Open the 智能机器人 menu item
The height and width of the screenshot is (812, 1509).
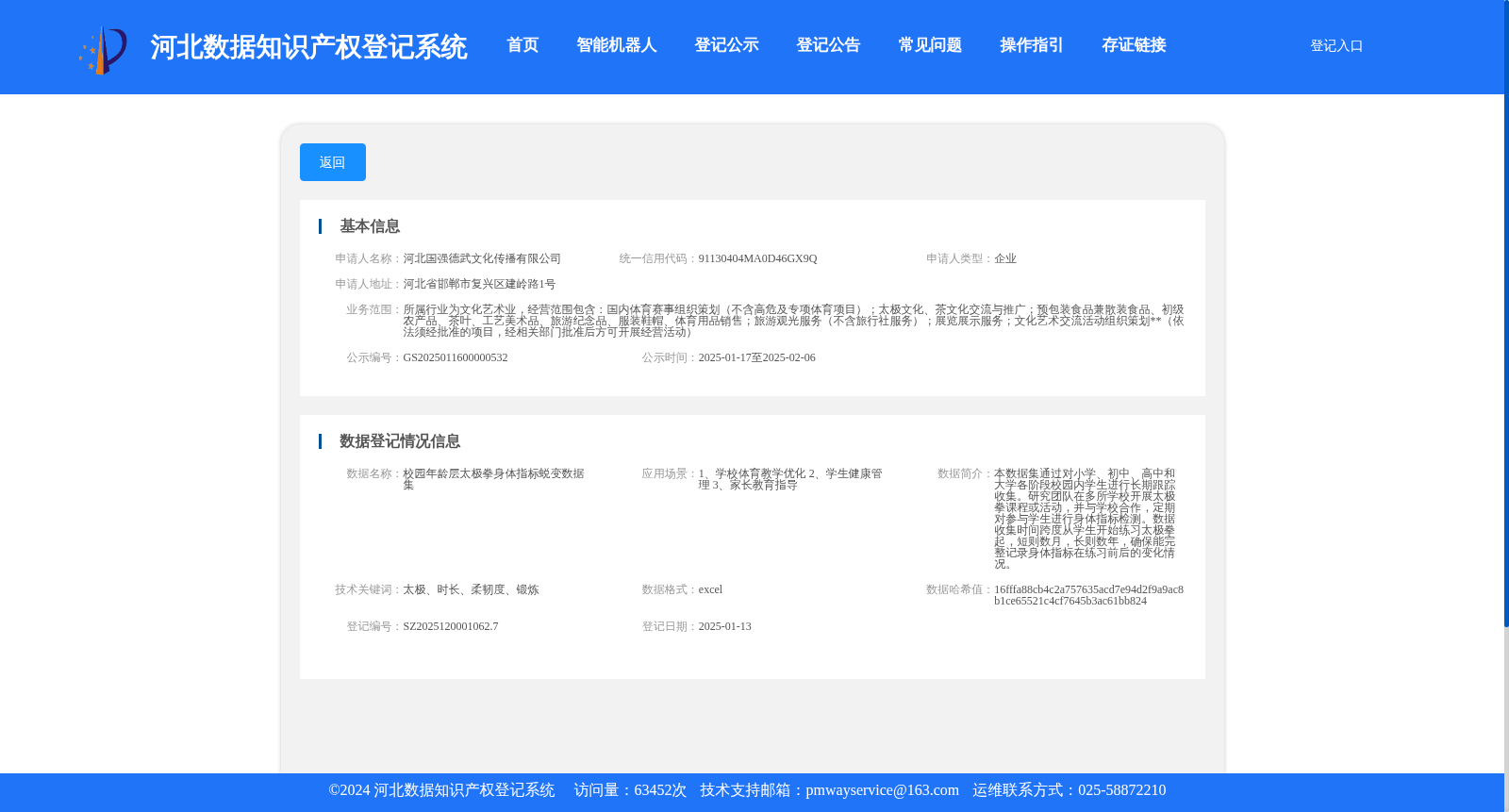tap(617, 45)
